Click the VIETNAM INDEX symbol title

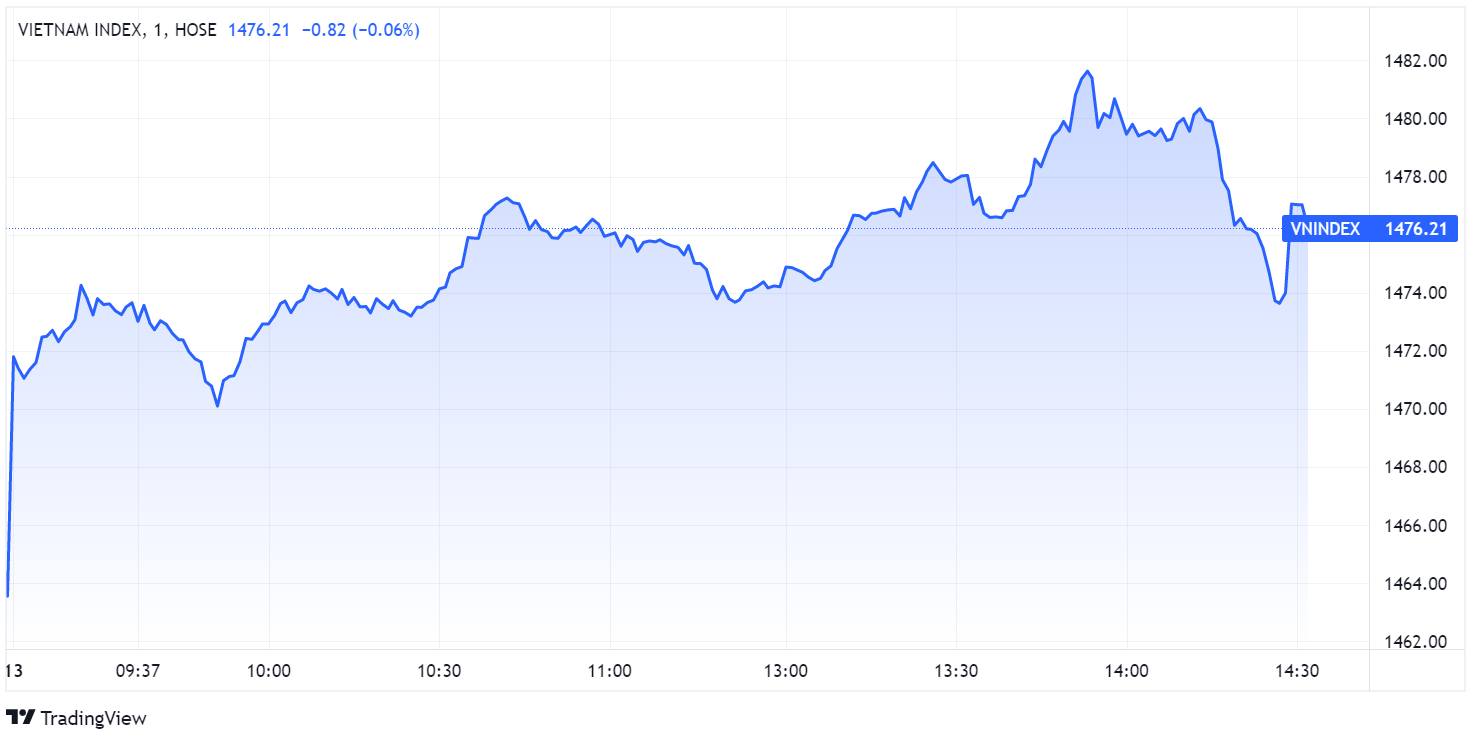point(80,30)
